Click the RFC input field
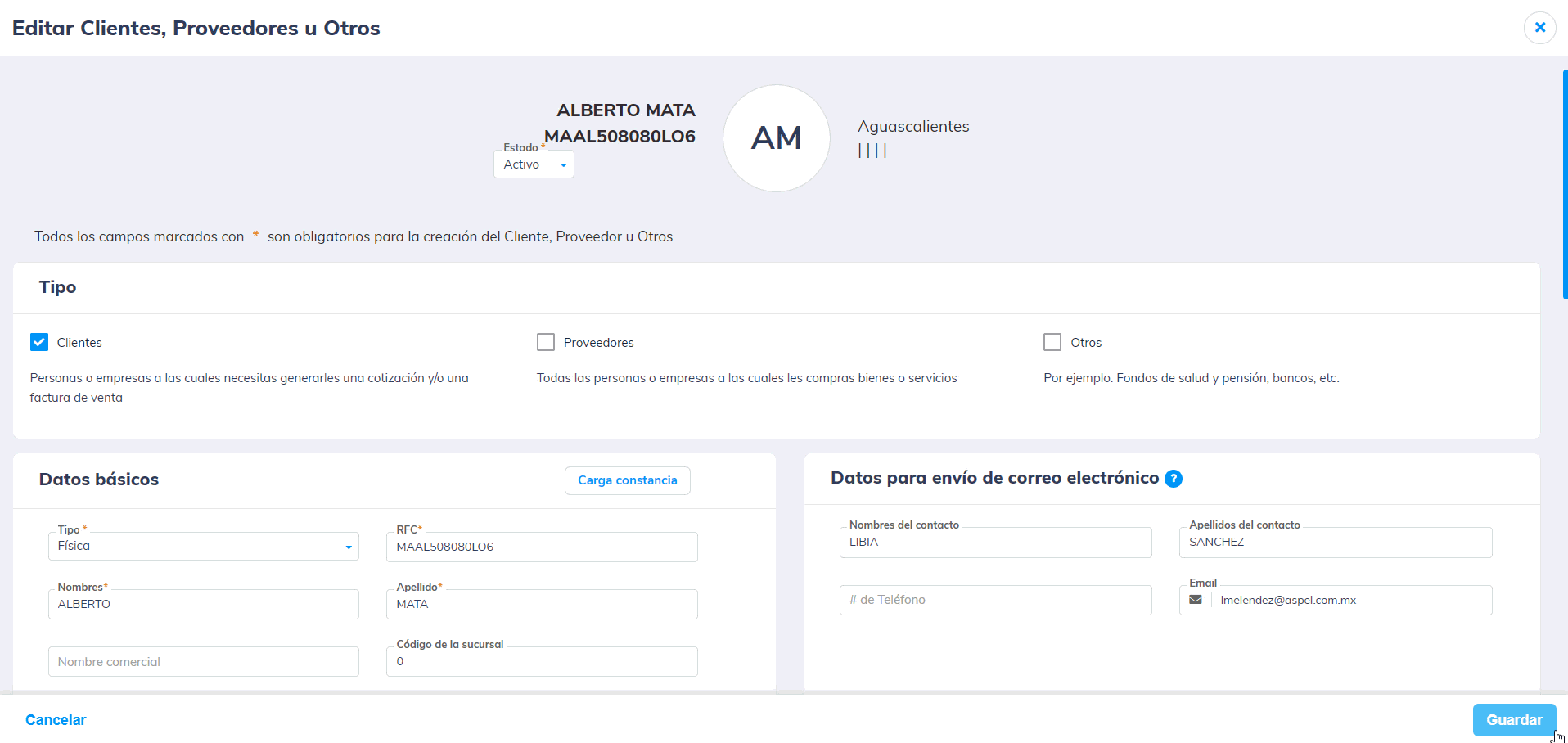Screen dimensions: 1568x743 pos(541,547)
